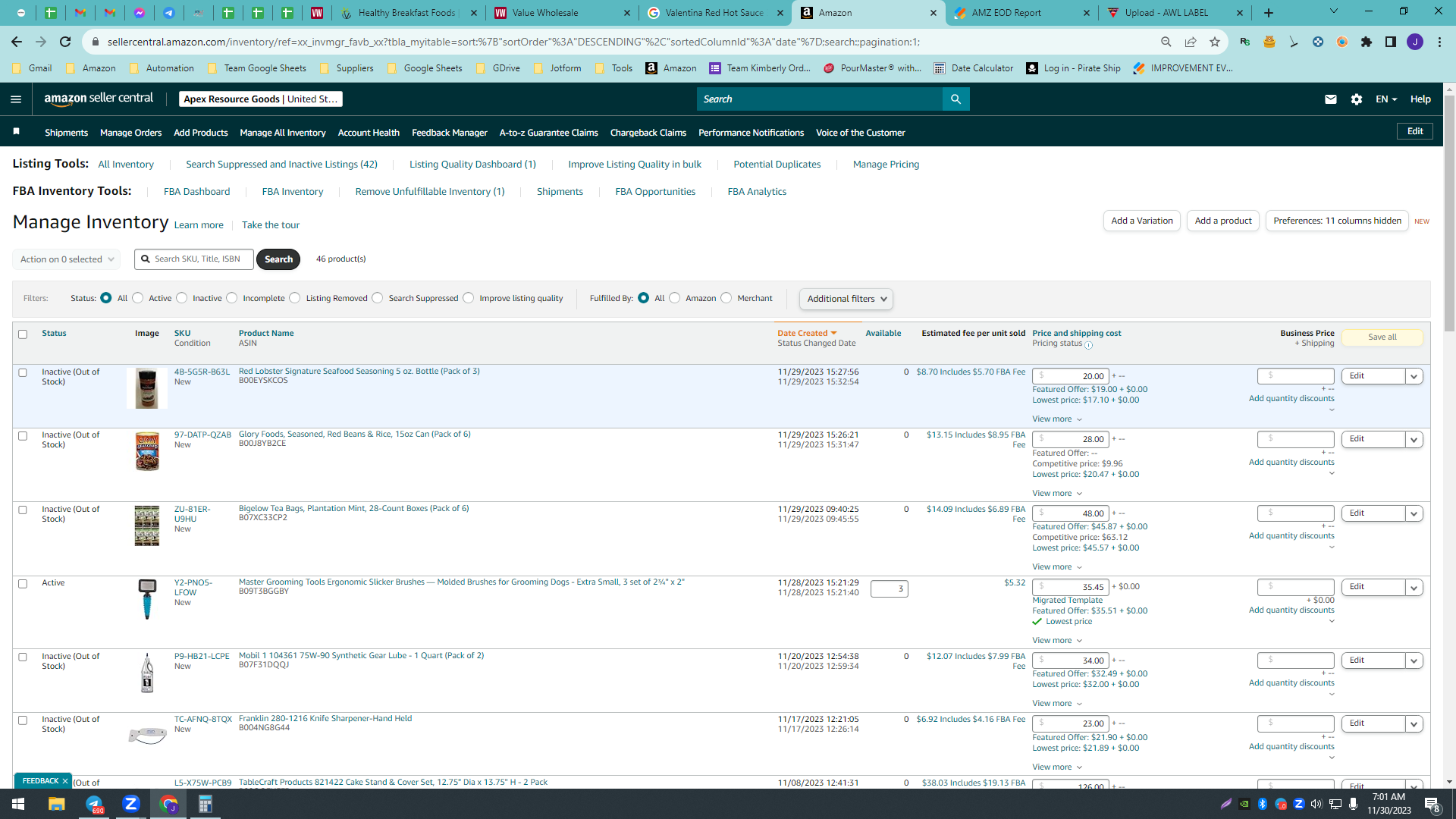Image resolution: width=1456 pixels, height=819 pixels.
Task: Filter by Fulfilled By Amazon
Action: pyautogui.click(x=675, y=298)
